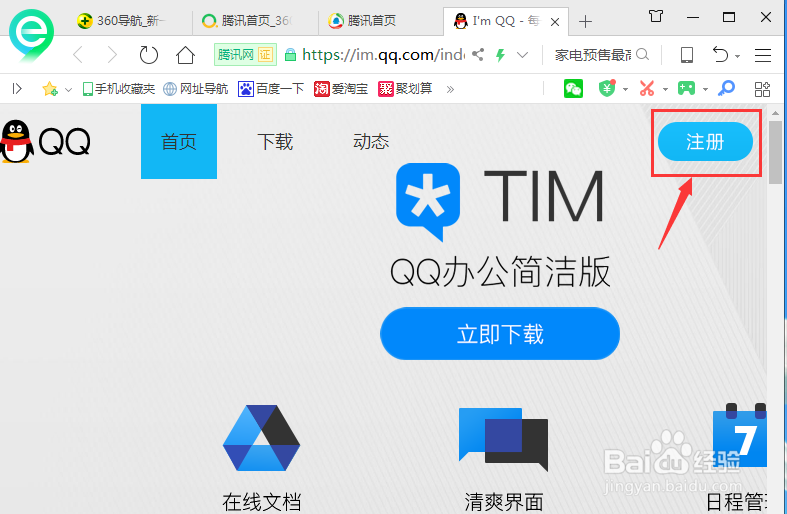Open 手机收藏夹 bookmark
The width and height of the screenshot is (787, 514).
pyautogui.click(x=118, y=89)
